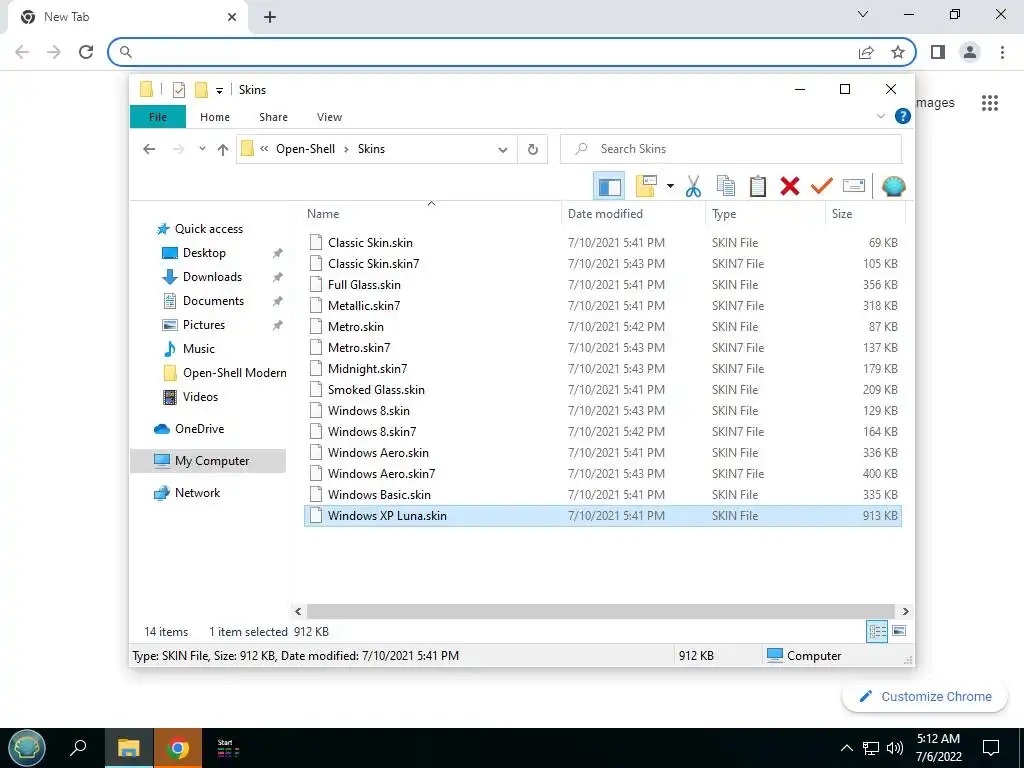Open Explorer help question mark icon

pos(903,116)
